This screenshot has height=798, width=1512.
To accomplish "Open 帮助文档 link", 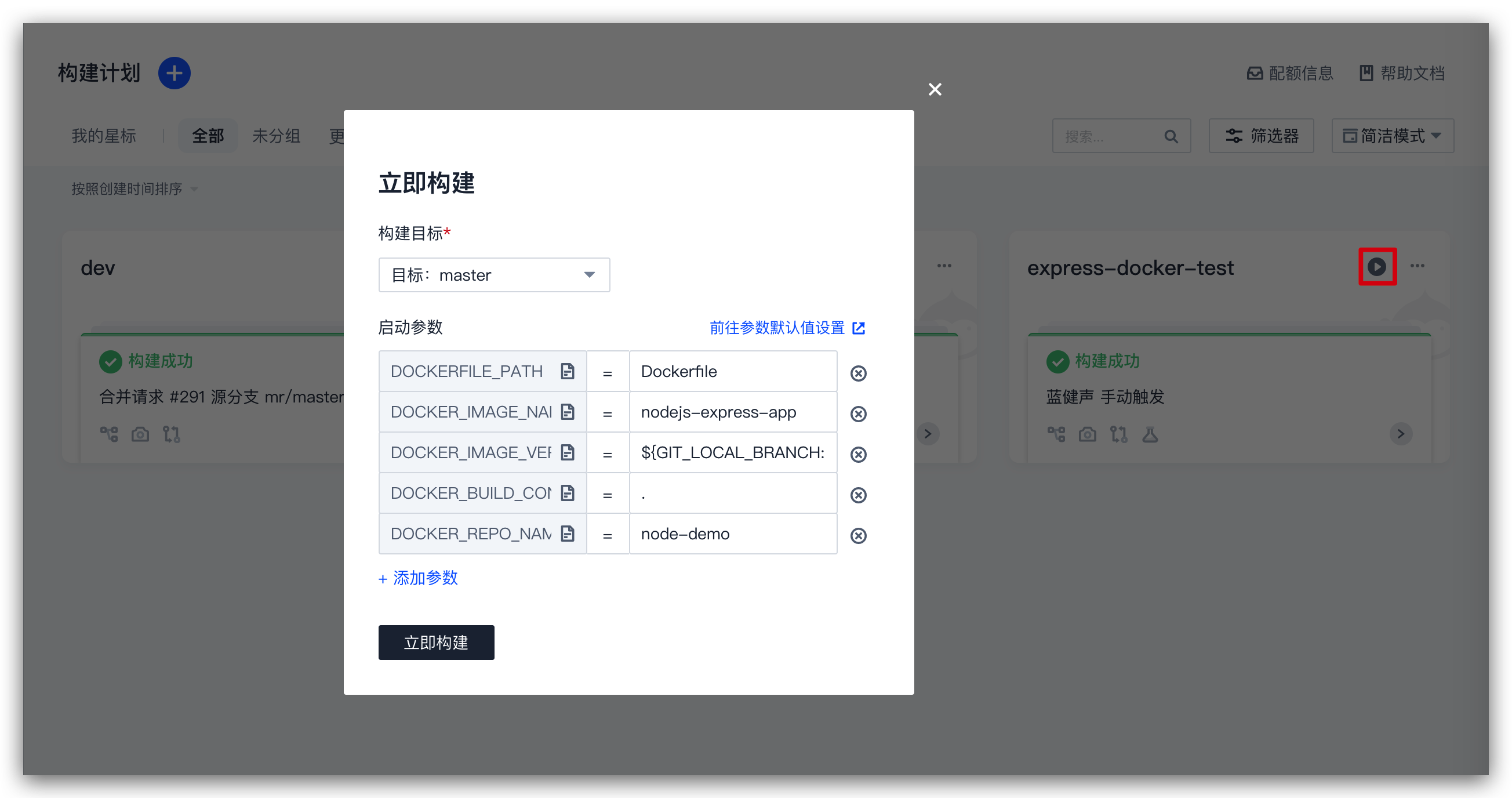I will tap(1402, 74).
